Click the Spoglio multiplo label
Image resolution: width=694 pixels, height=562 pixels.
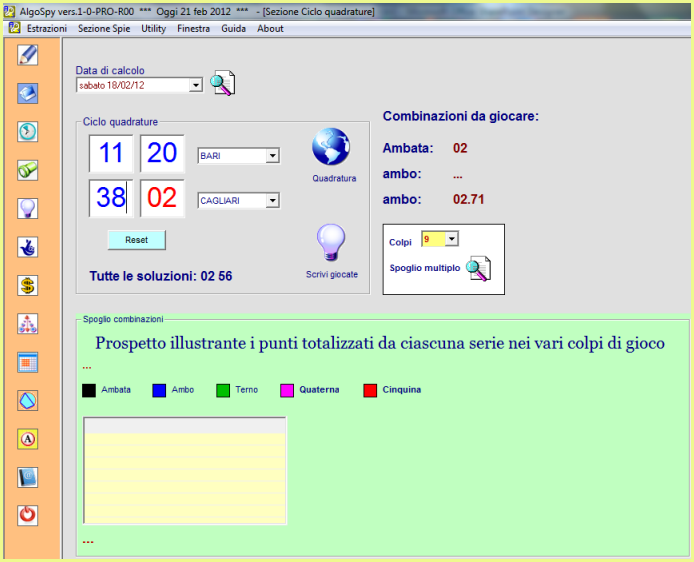425,268
